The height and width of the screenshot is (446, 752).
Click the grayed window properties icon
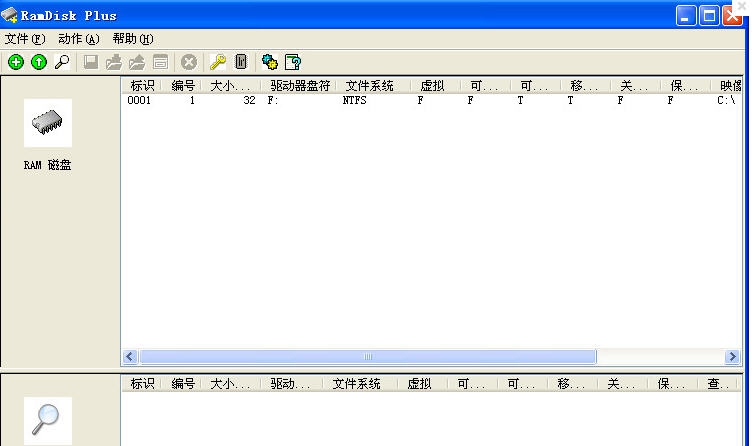160,62
